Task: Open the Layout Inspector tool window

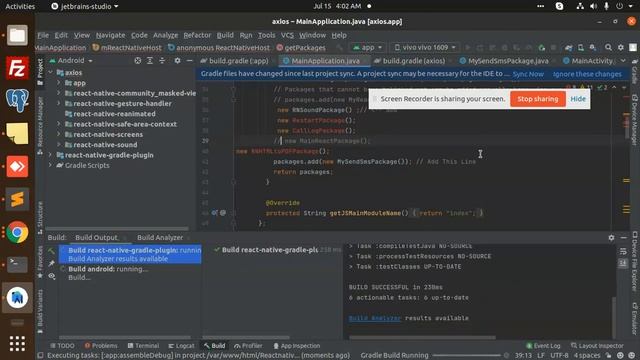Action: (597, 346)
